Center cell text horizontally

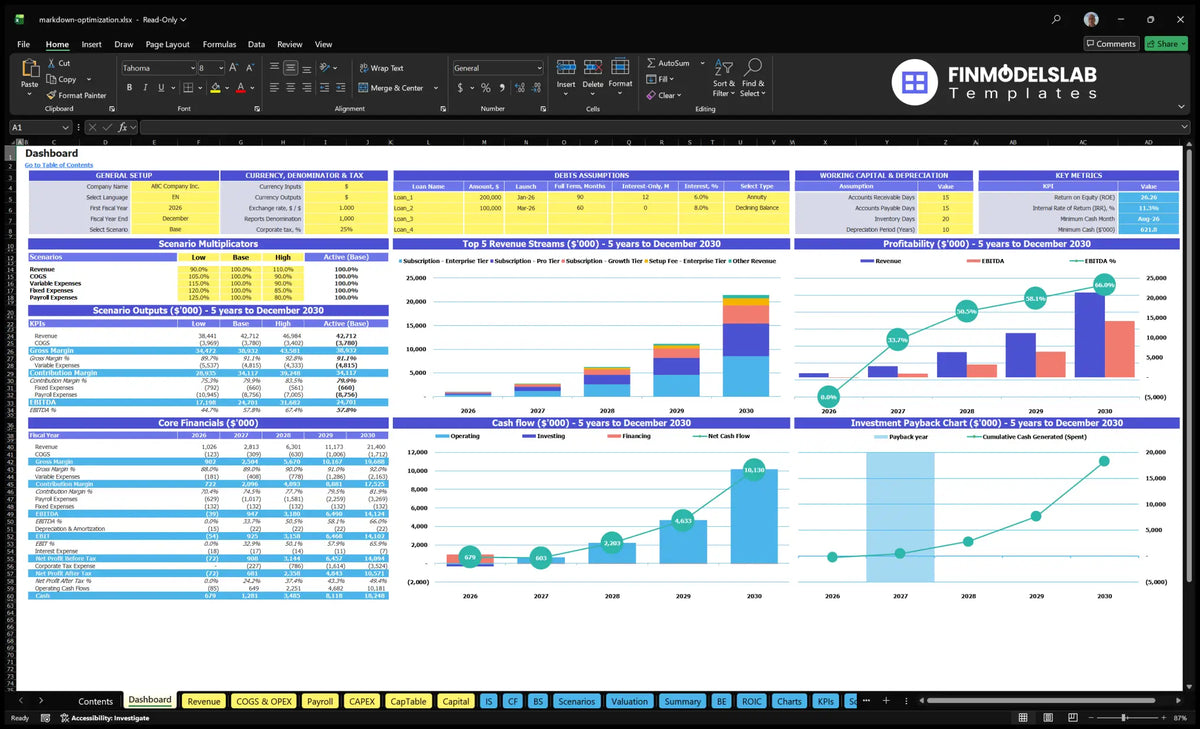[x=291, y=88]
